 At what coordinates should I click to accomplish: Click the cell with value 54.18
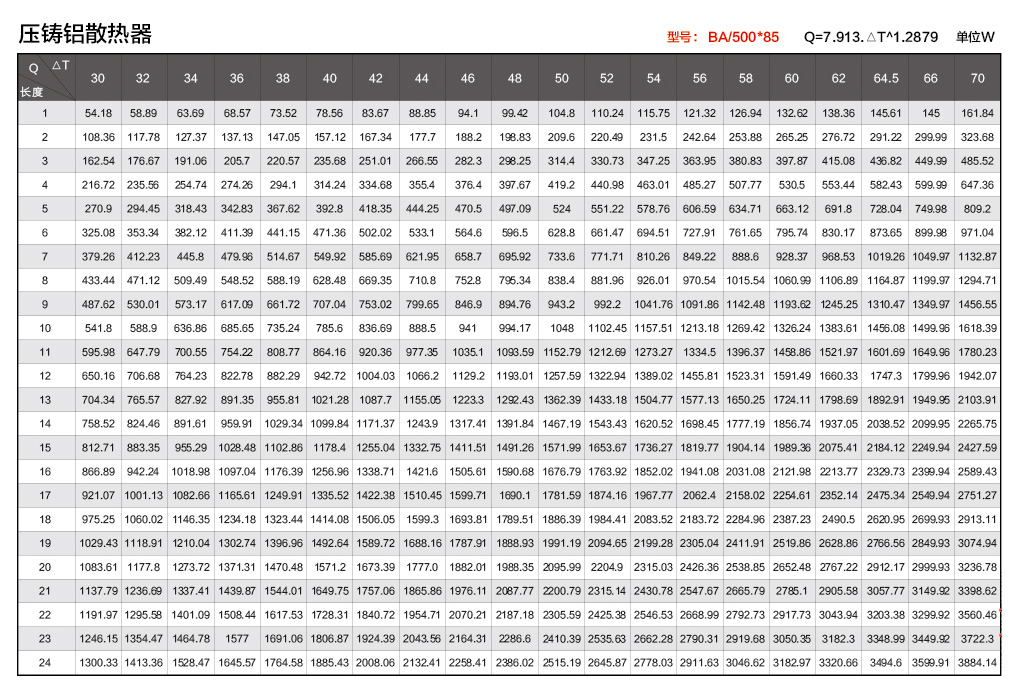click(x=98, y=113)
